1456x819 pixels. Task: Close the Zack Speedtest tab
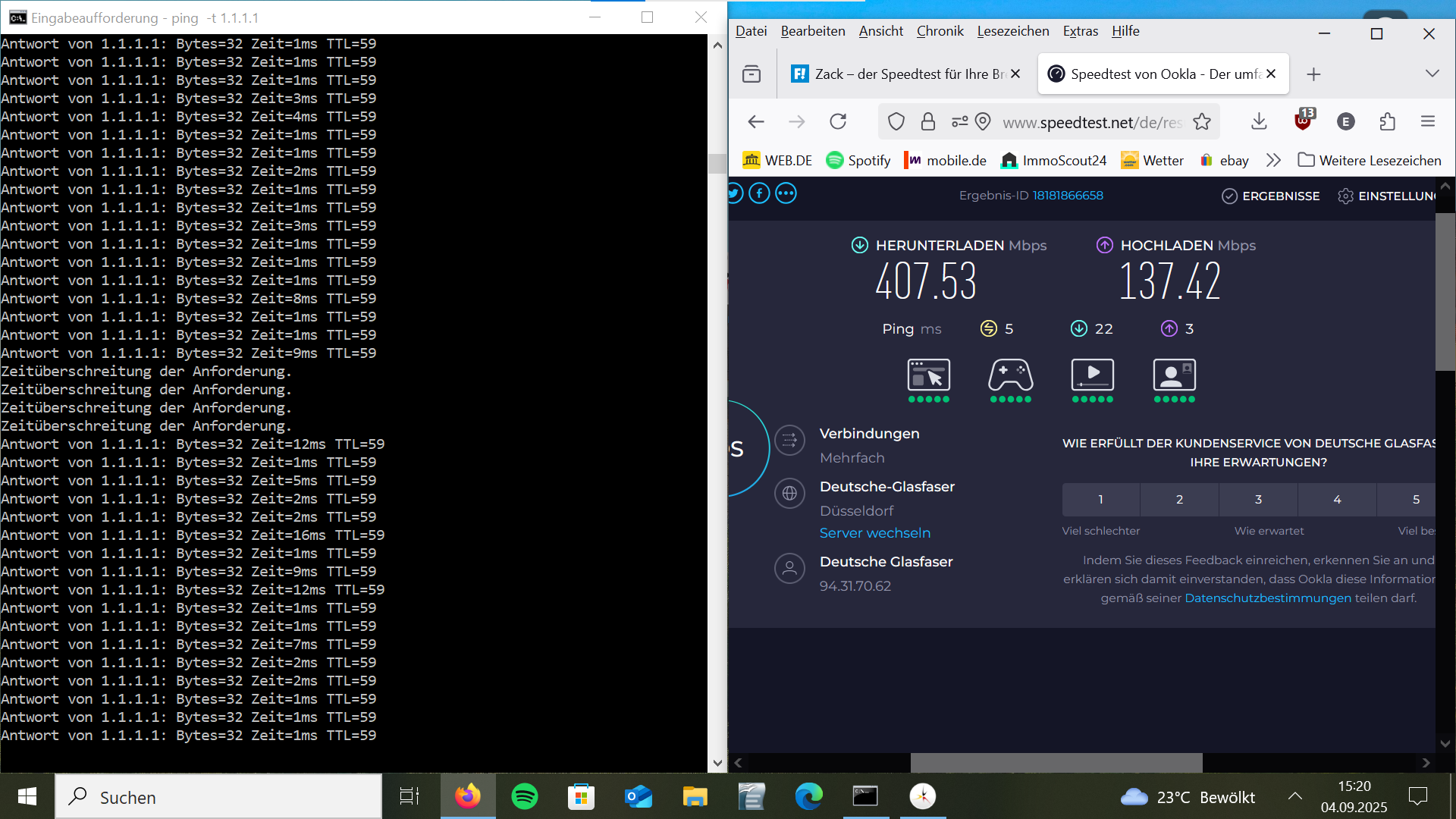tap(1016, 74)
